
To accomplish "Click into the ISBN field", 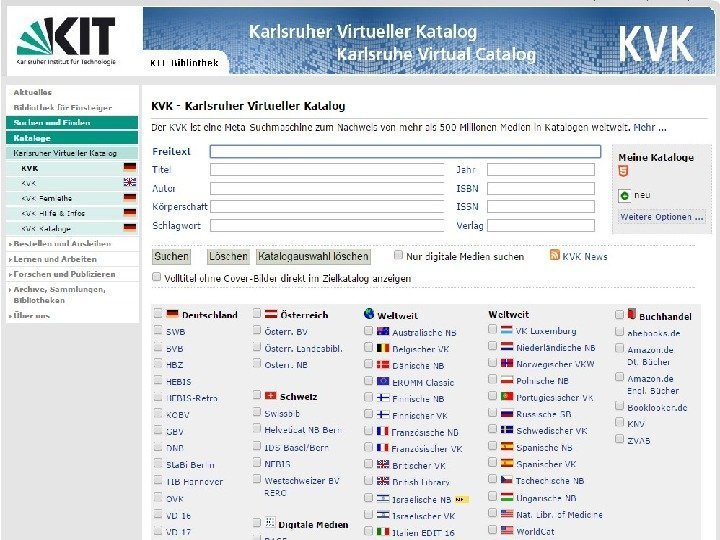I will point(541,188).
